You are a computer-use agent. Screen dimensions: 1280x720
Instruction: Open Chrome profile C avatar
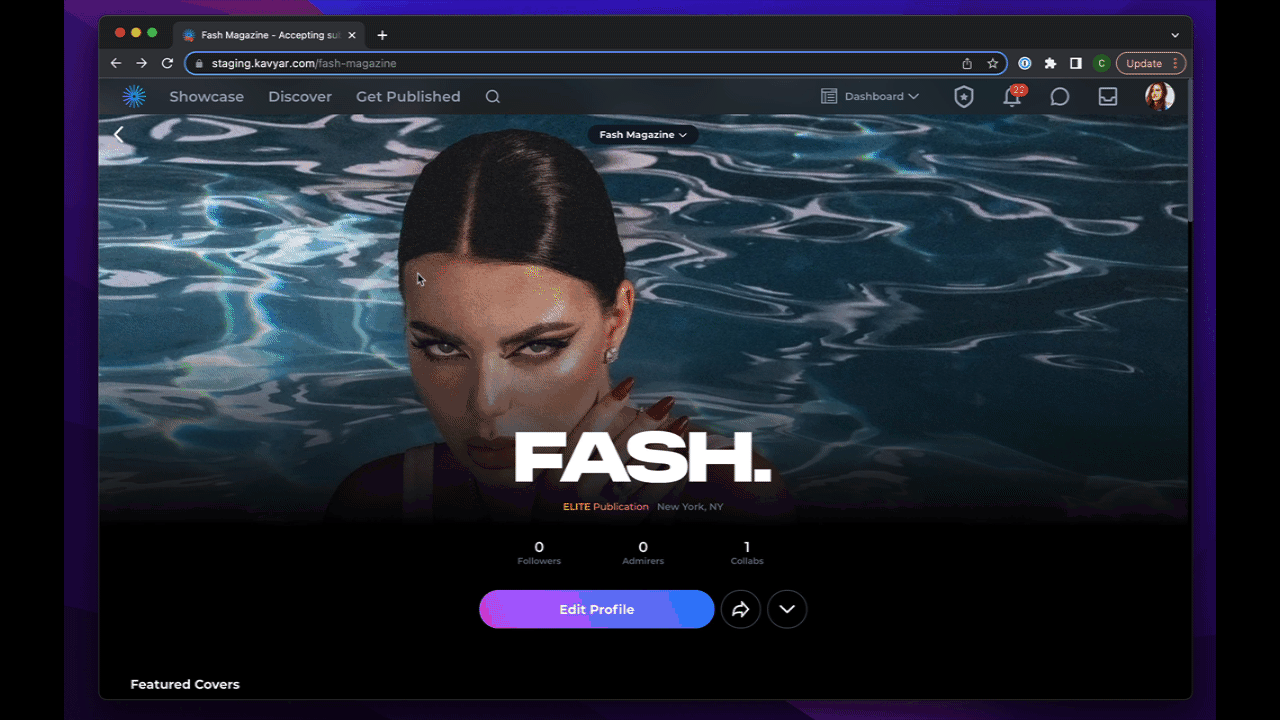[x=1101, y=63]
